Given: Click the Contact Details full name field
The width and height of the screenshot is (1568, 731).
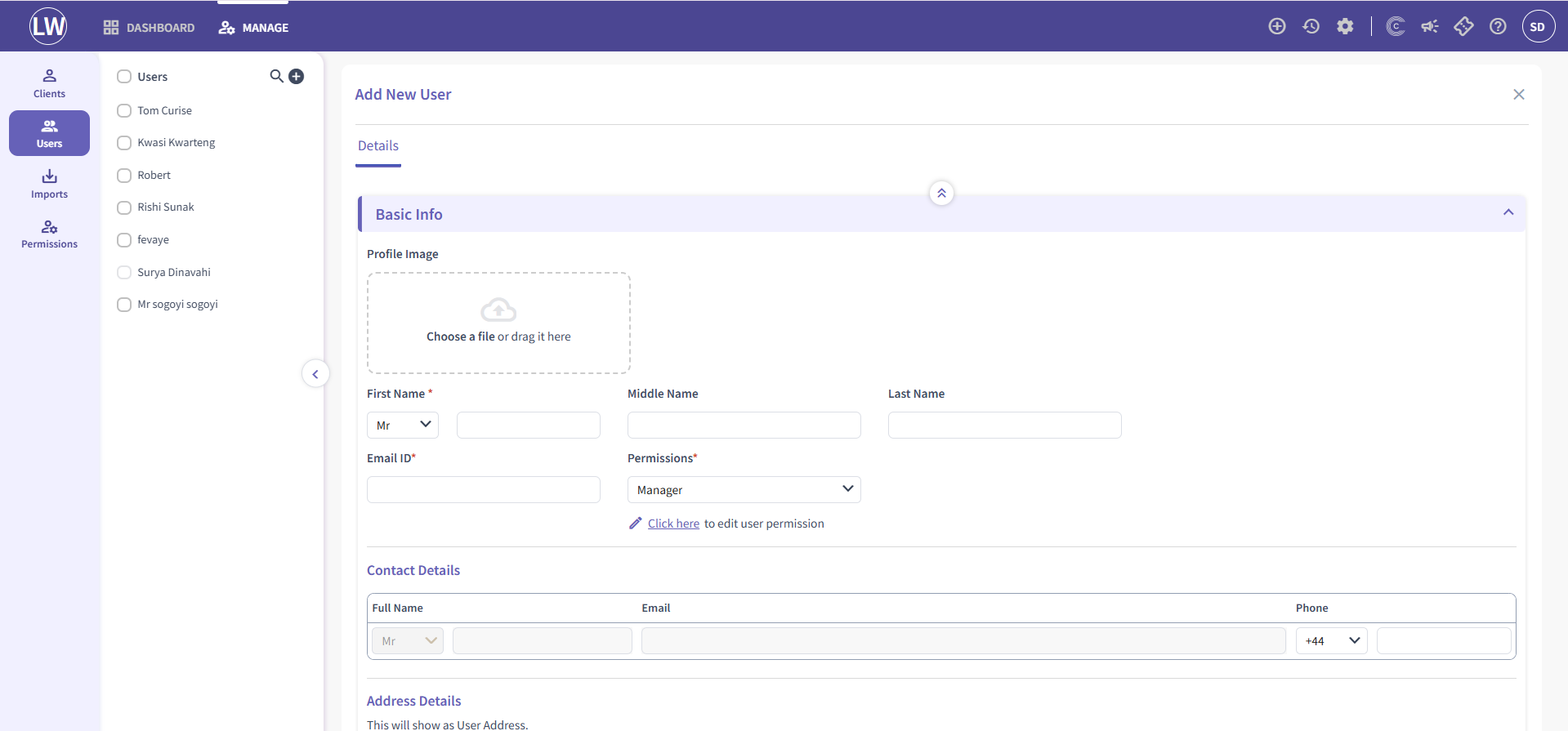Looking at the screenshot, I should pos(543,640).
